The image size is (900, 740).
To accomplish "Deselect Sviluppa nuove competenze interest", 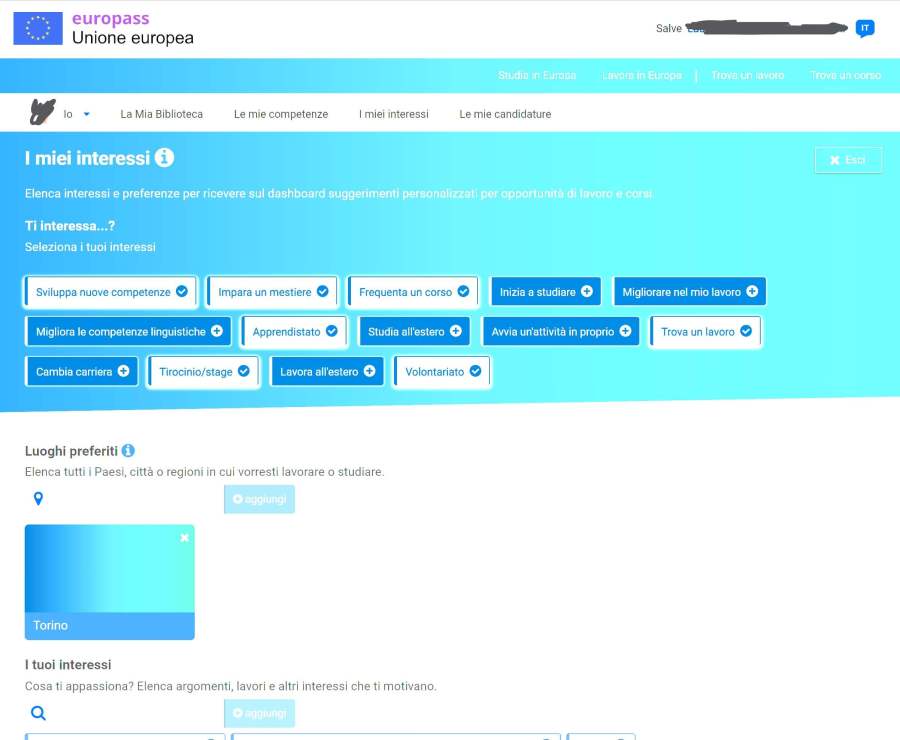I will [111, 292].
